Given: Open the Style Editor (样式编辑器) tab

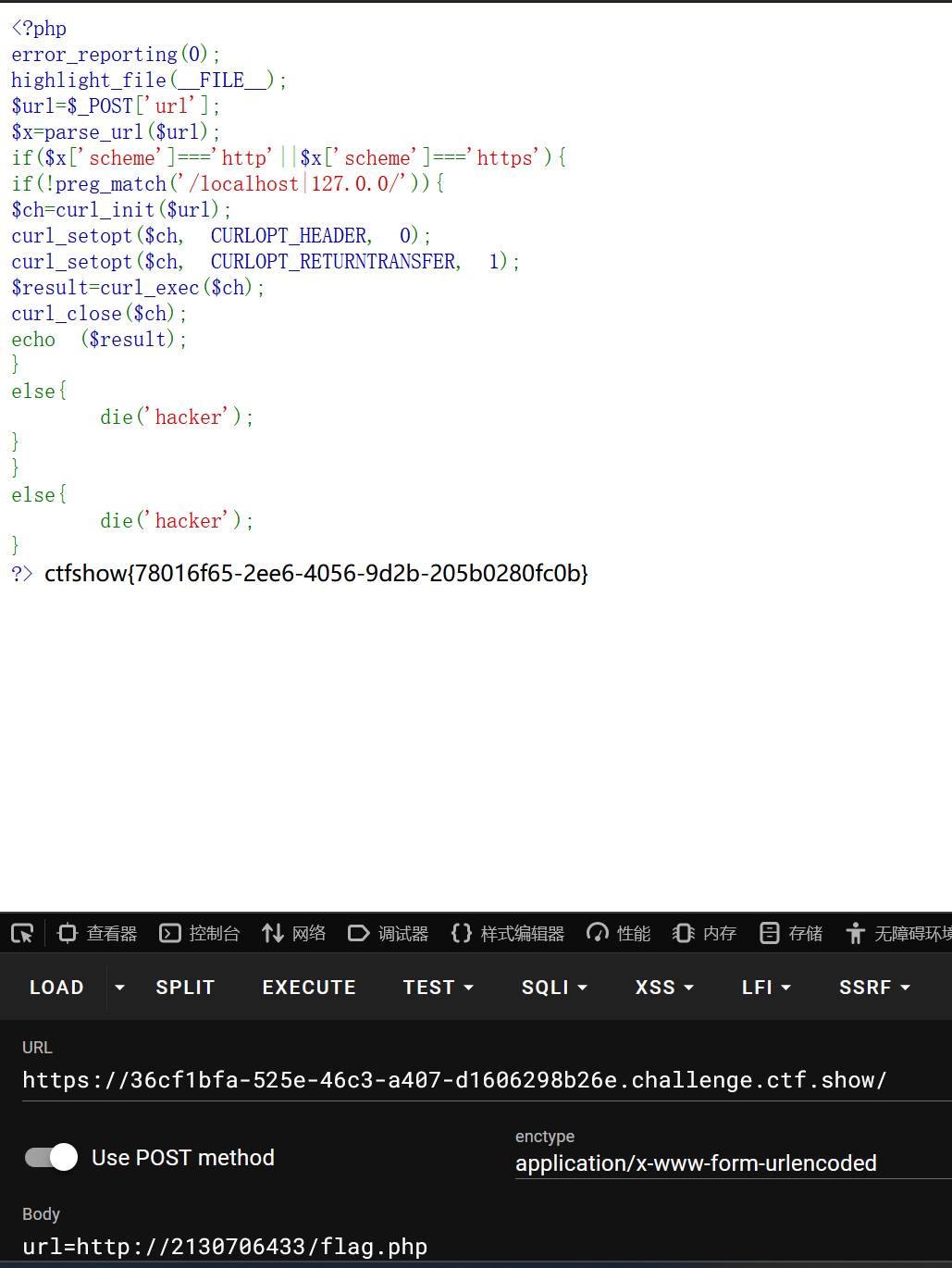Looking at the screenshot, I should pyautogui.click(x=508, y=933).
